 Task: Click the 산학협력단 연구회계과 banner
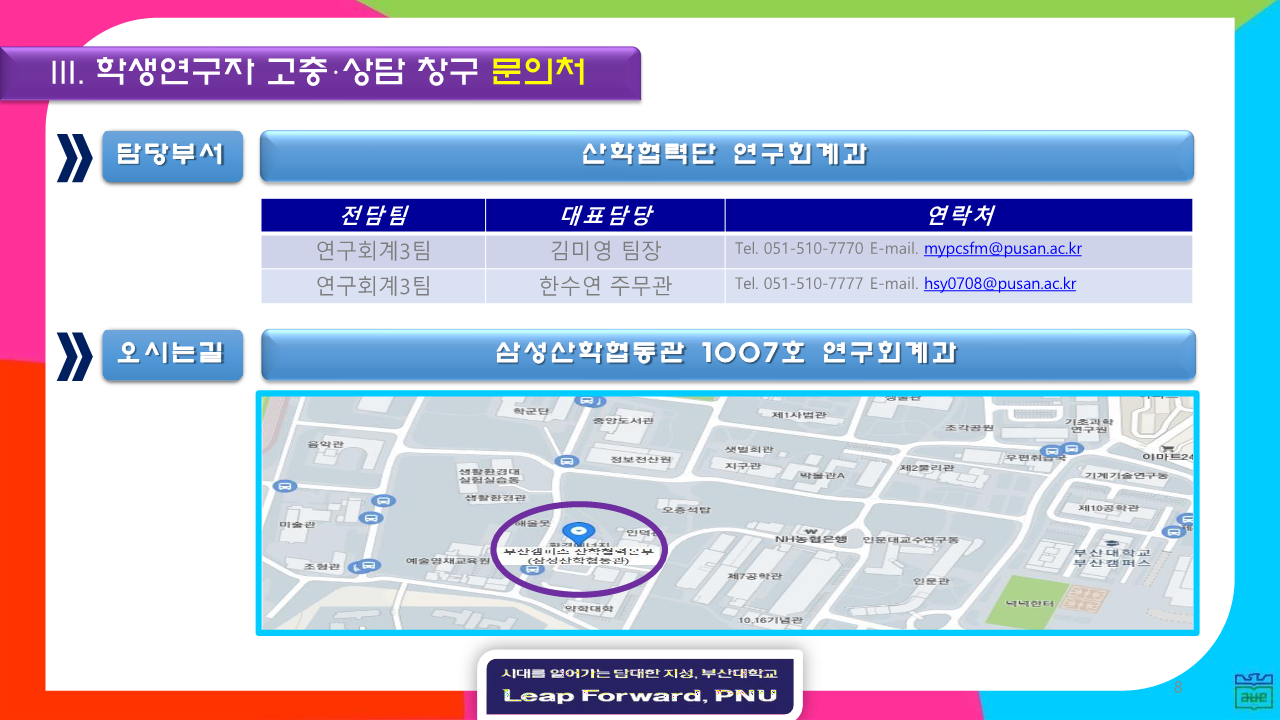[726, 156]
